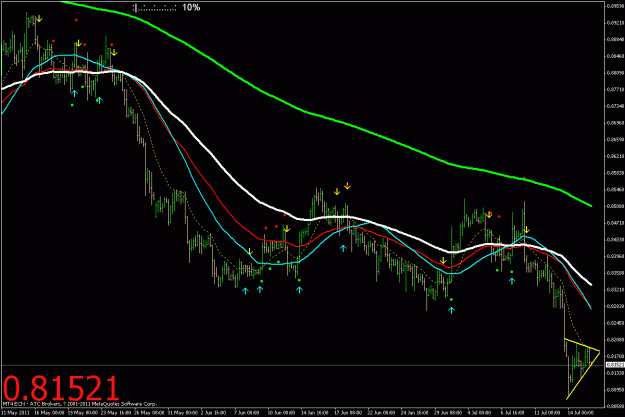Click the "4 Jul 00:00" time axis label

coord(480,413)
